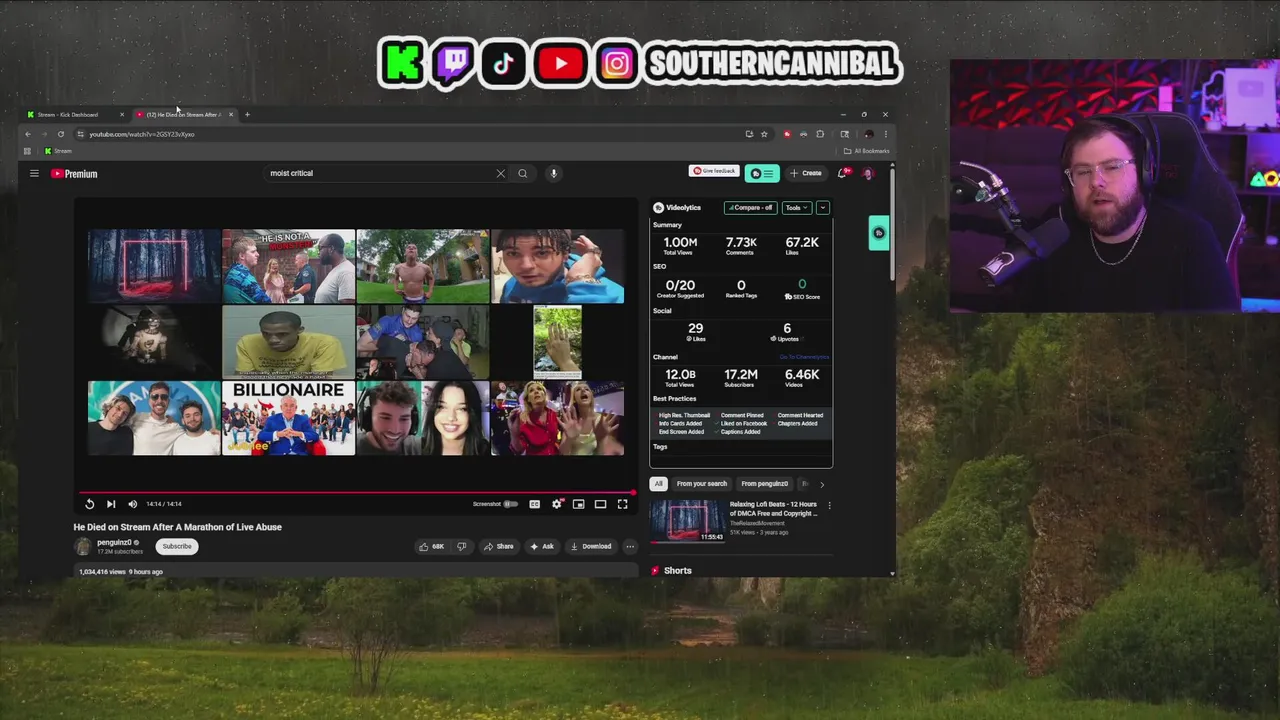Open the account avatar menu on YouTube
1280x720 pixels.
coord(867,173)
